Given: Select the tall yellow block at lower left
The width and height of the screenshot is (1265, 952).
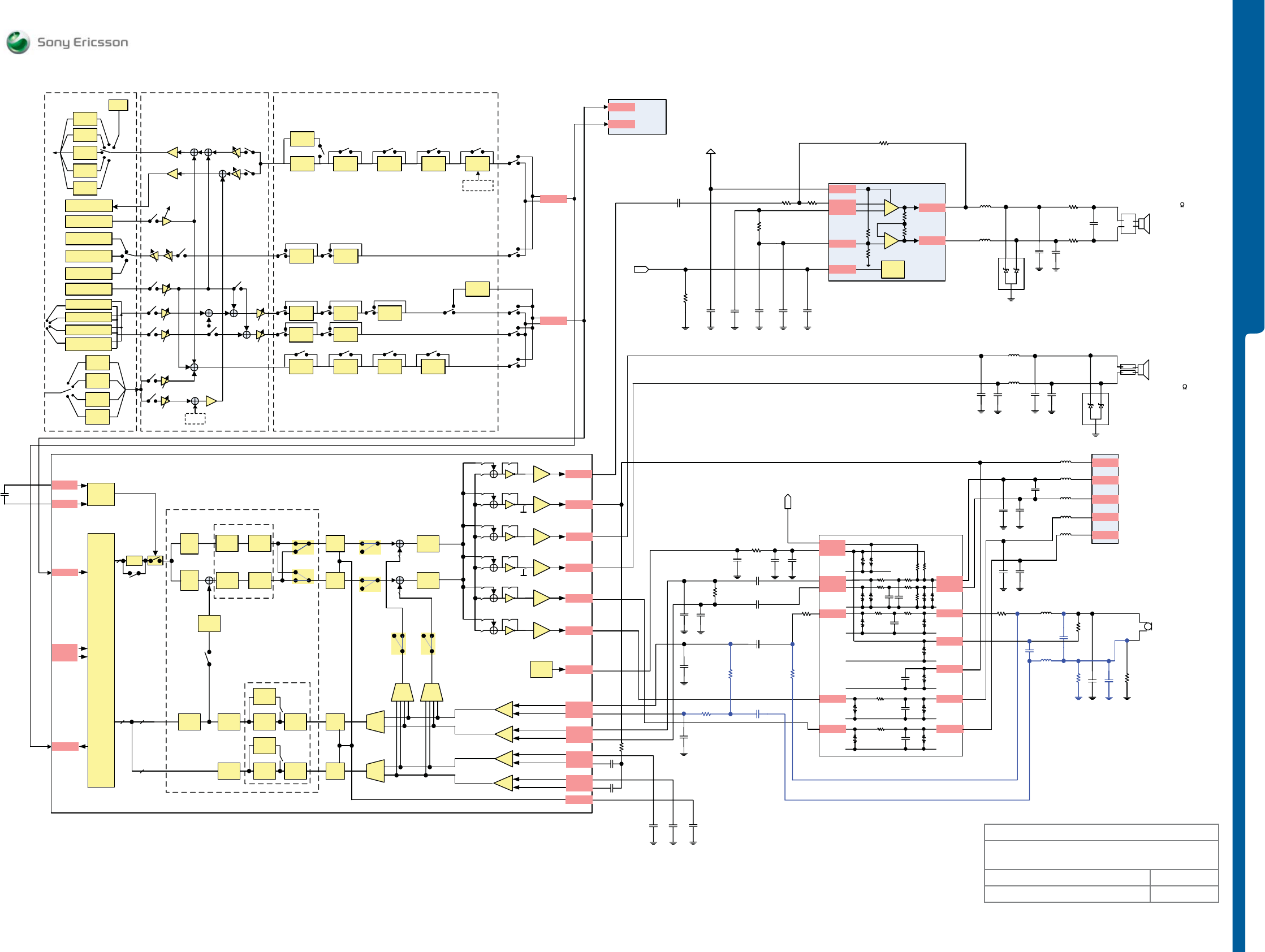Looking at the screenshot, I should [101, 660].
